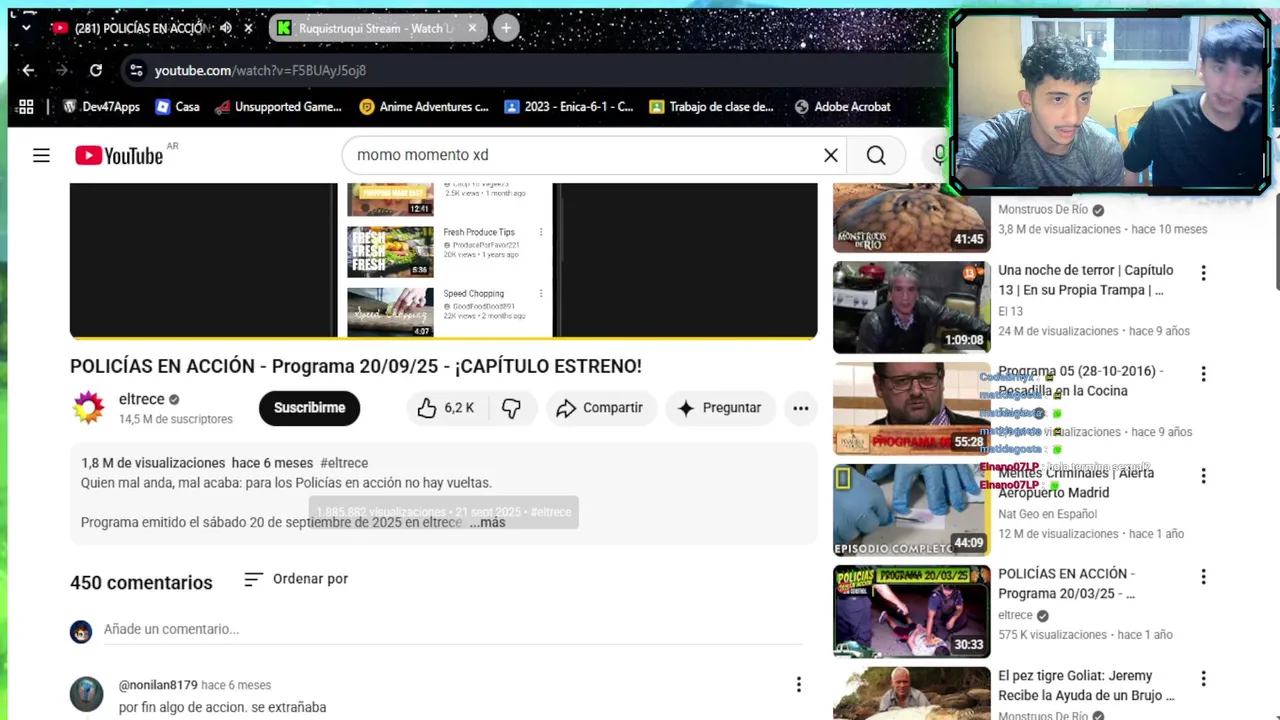The height and width of the screenshot is (720, 1280).
Task: Click the video player area
Action: [443, 260]
